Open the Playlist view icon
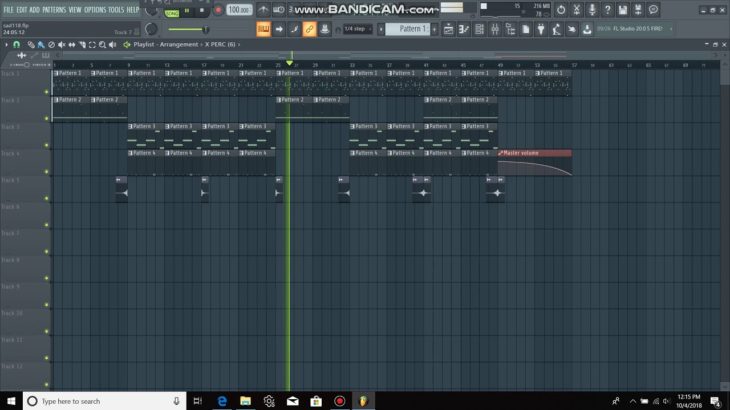Viewport: 730px width, 410px height. (448, 29)
